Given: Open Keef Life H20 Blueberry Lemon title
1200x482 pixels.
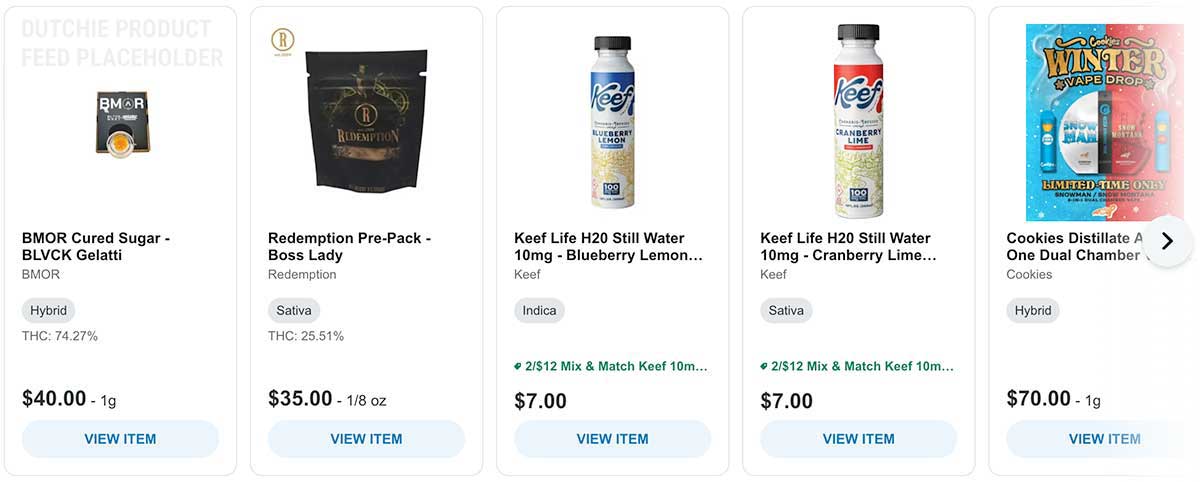Looking at the screenshot, I should point(608,247).
